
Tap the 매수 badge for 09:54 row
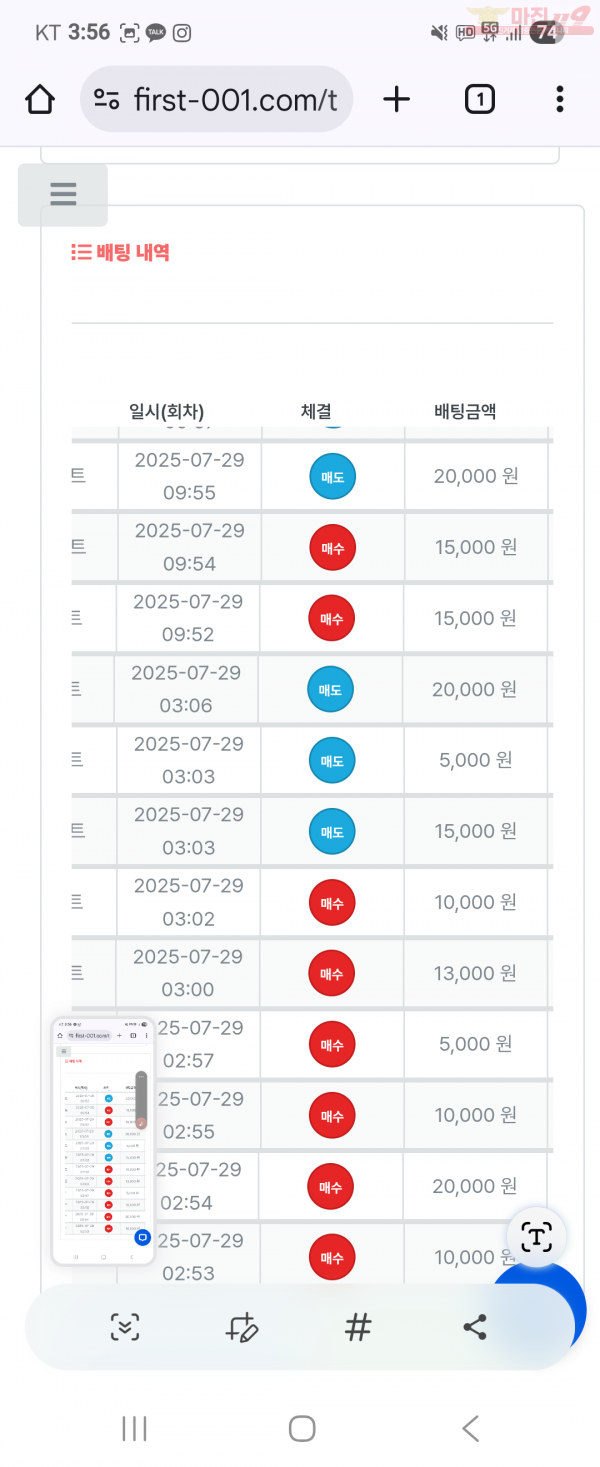pos(332,547)
